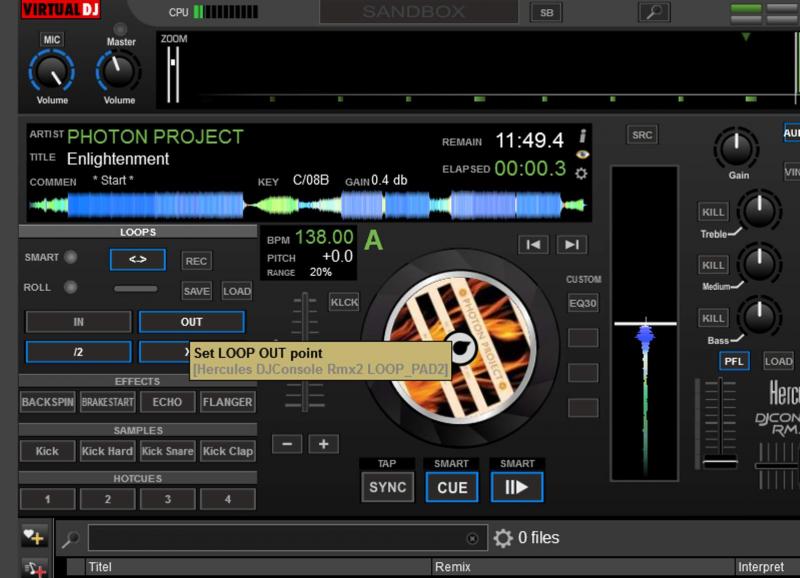Click the loop LOAD button
Screen dimensions: 800x578
[x=237, y=291]
